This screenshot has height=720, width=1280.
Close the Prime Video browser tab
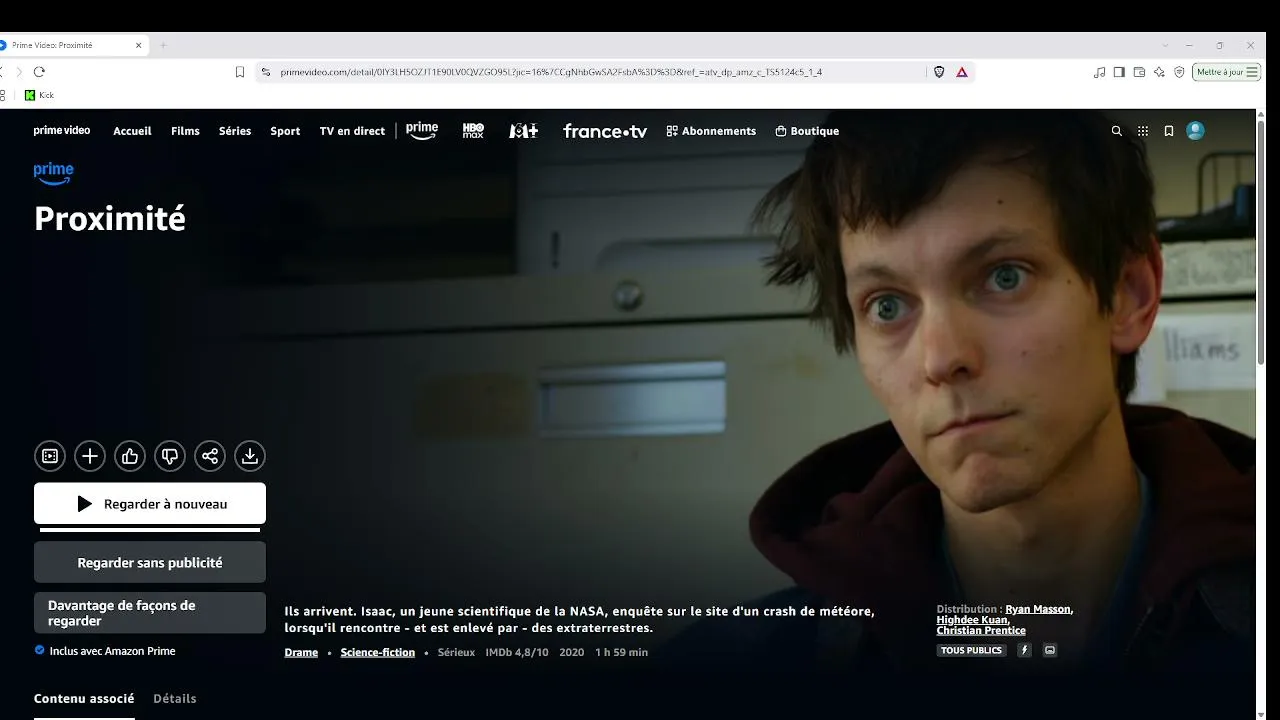(x=139, y=45)
